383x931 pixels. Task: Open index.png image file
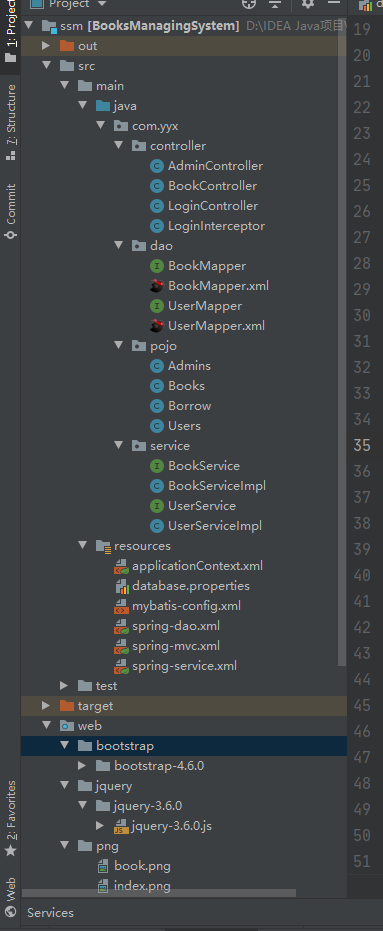(142, 886)
